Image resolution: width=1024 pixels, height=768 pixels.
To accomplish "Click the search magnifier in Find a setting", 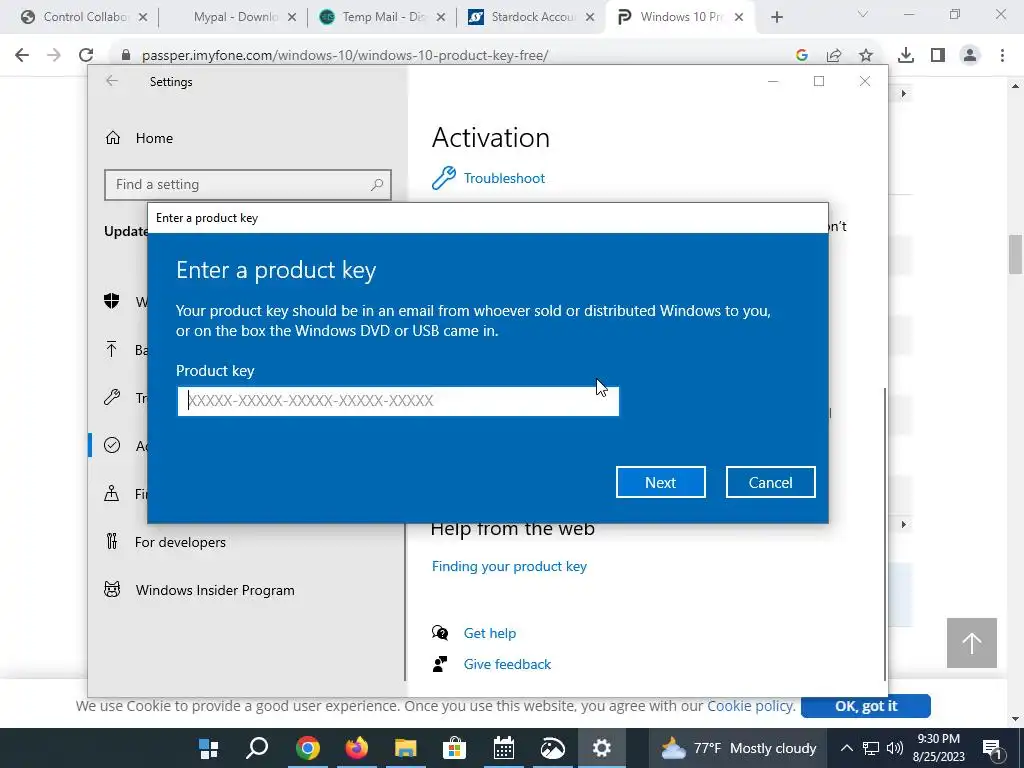I will pyautogui.click(x=377, y=185).
